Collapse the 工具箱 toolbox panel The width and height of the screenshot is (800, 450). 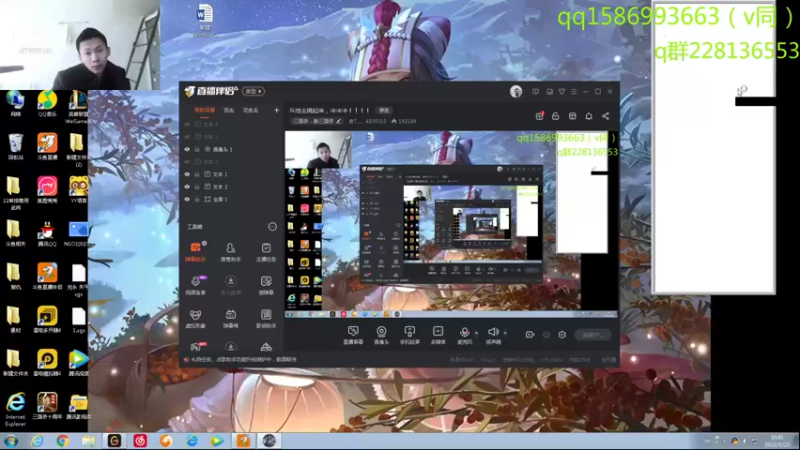(272, 227)
